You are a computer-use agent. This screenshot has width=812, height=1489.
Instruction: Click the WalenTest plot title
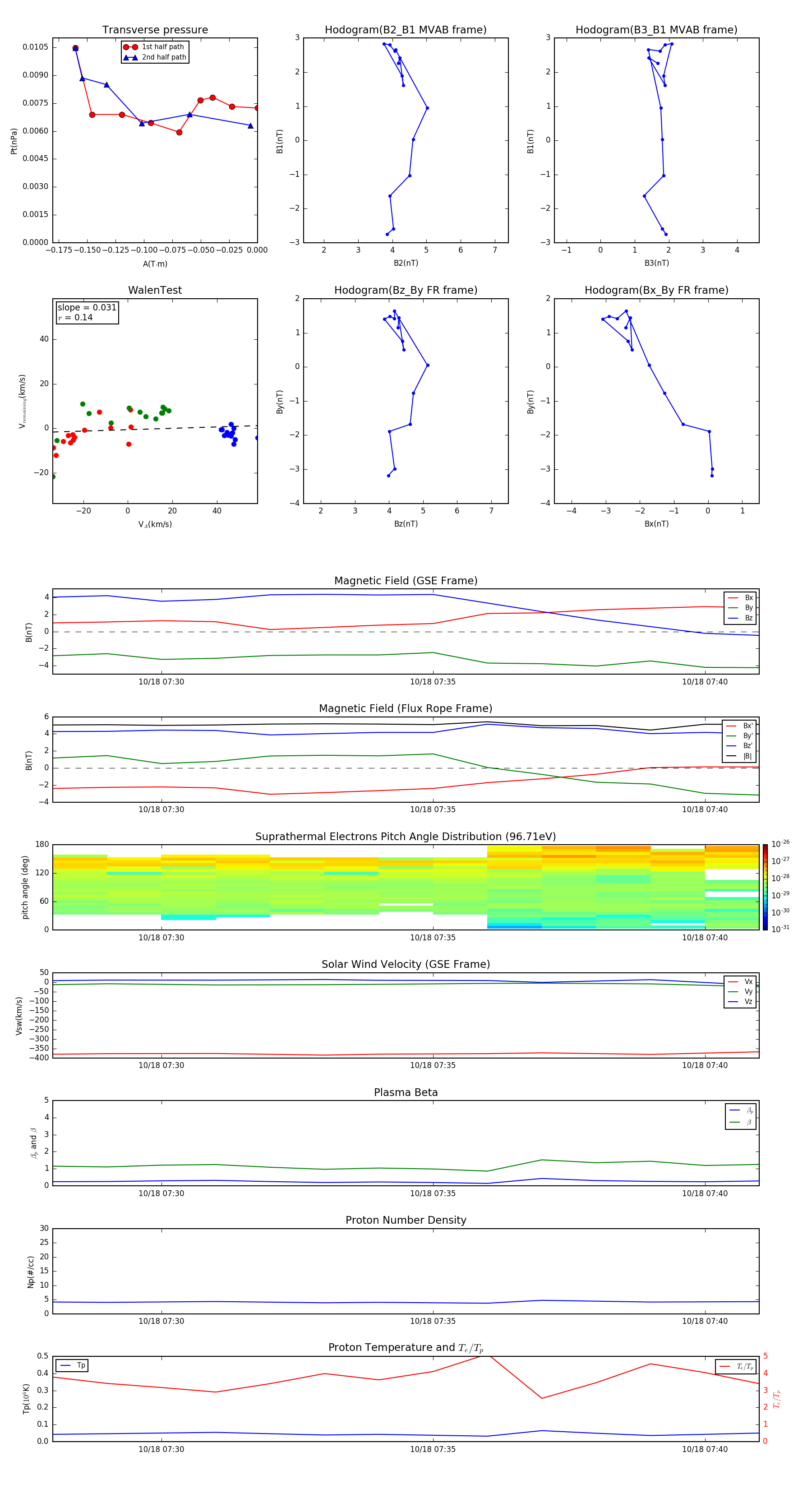[x=155, y=290]
